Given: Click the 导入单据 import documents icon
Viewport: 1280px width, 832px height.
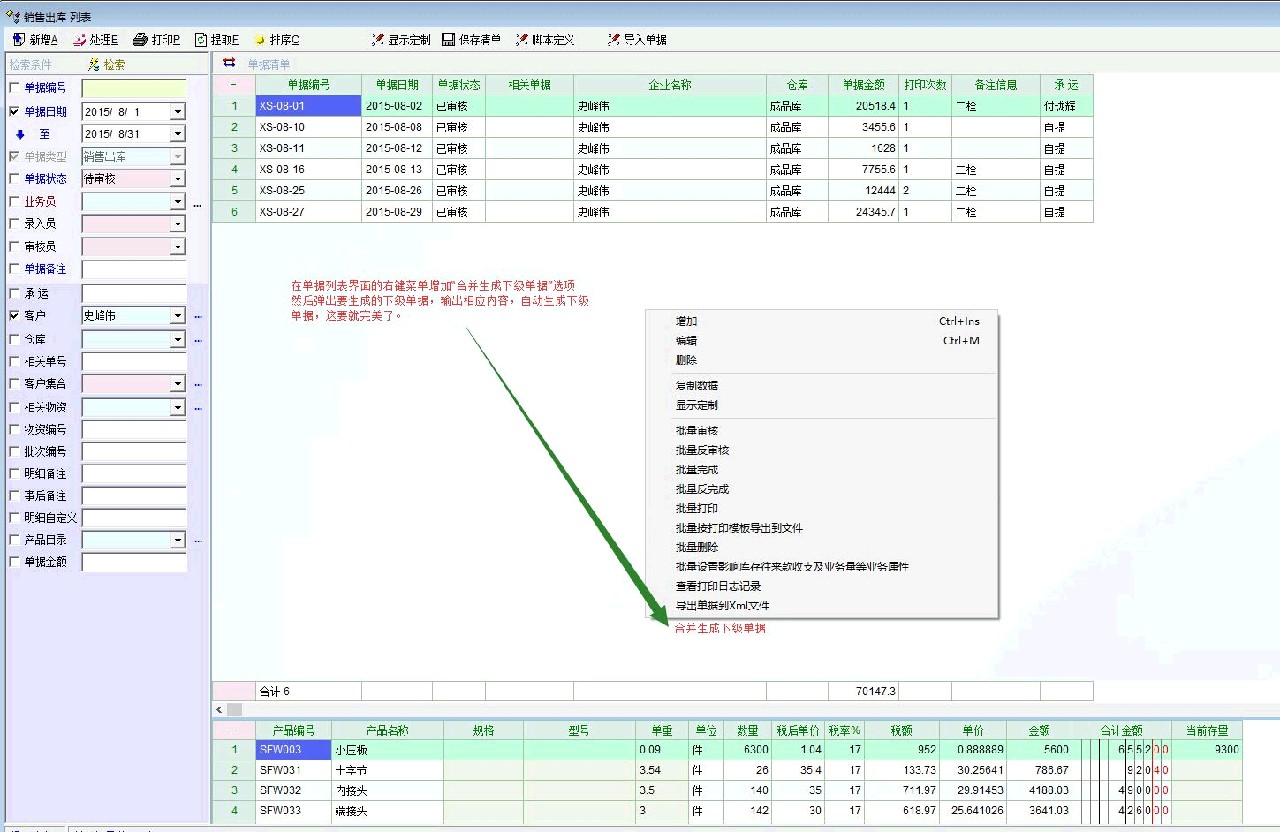Looking at the screenshot, I should pos(614,40).
